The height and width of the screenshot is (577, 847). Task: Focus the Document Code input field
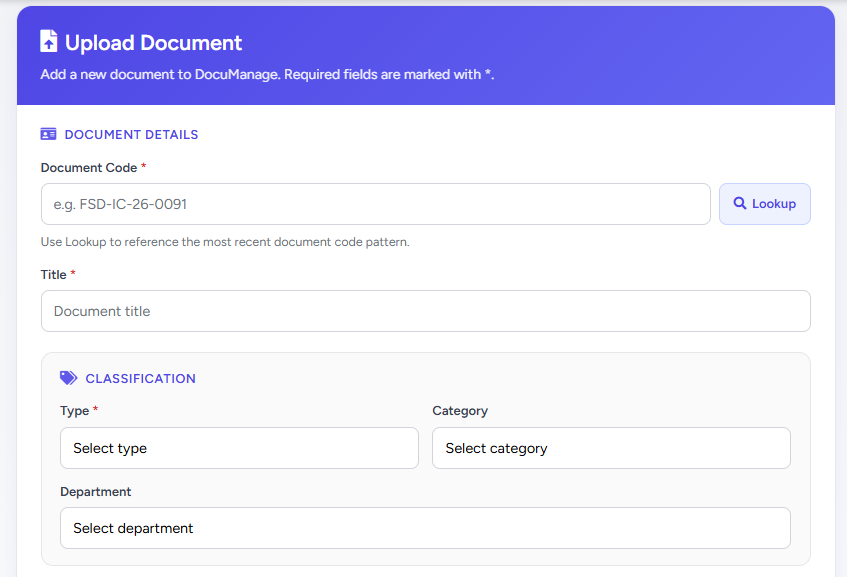click(x=375, y=204)
